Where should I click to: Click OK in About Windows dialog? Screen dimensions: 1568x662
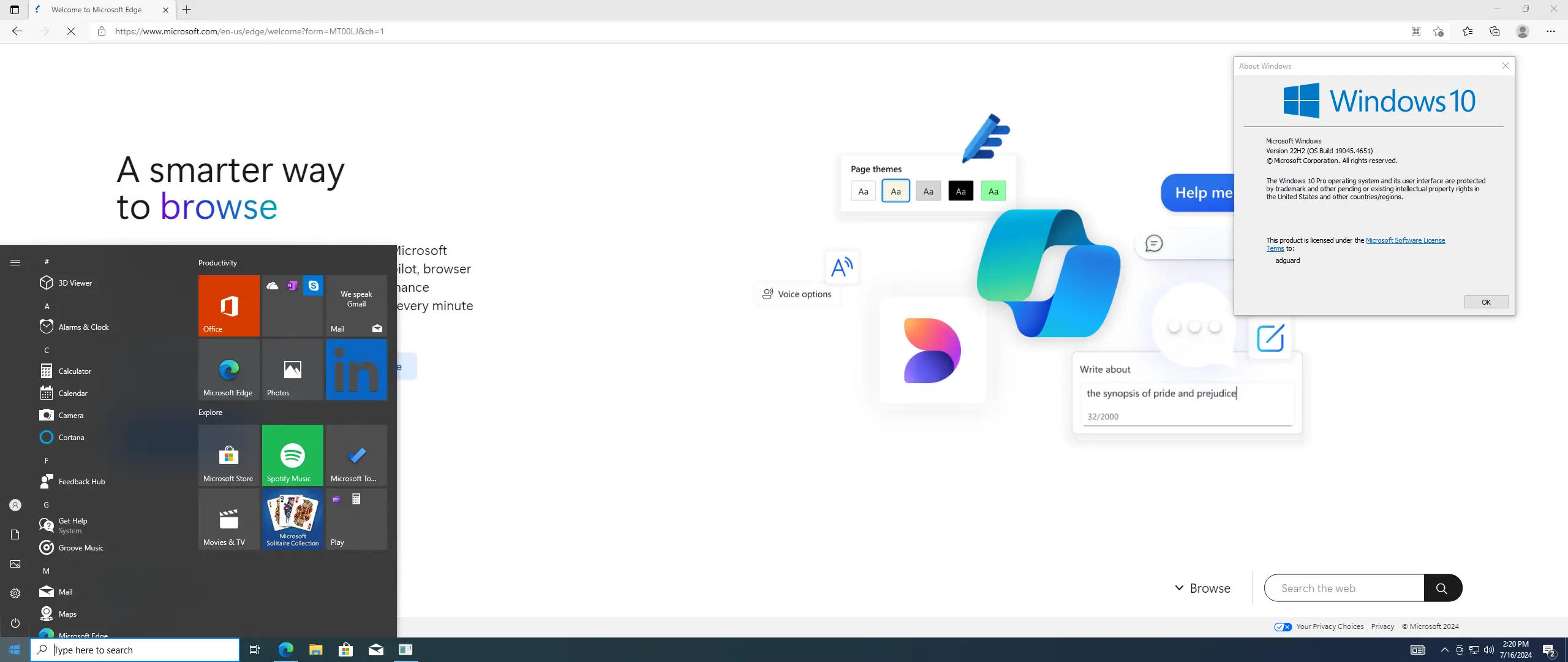(x=1486, y=302)
